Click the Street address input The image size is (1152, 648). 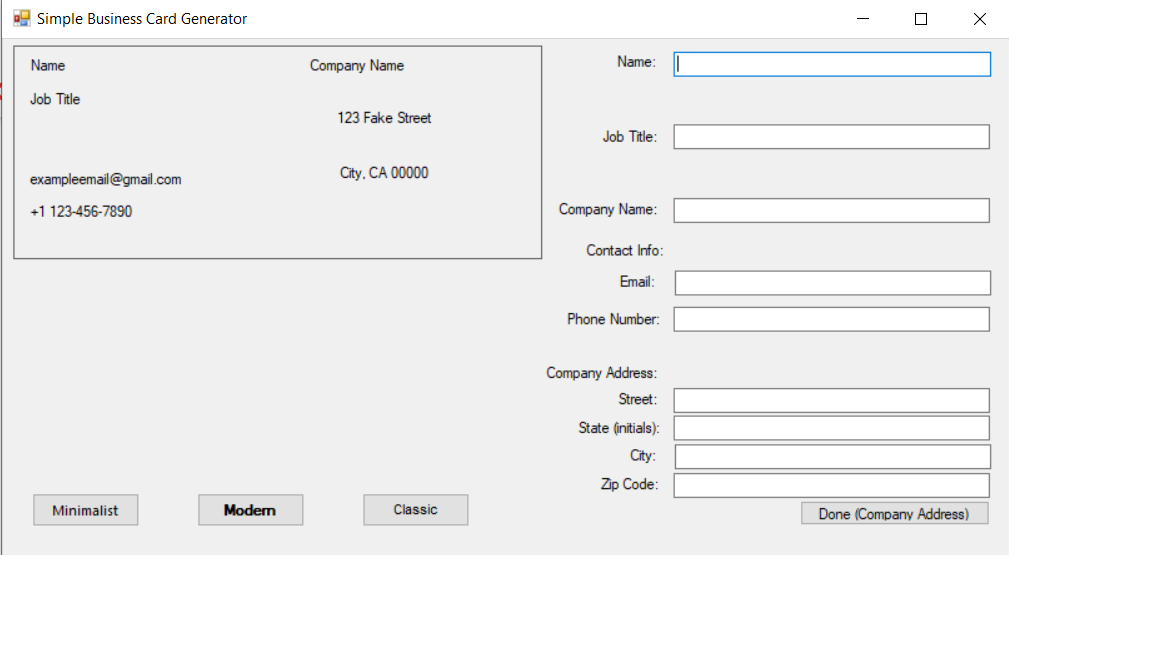pyautogui.click(x=831, y=400)
